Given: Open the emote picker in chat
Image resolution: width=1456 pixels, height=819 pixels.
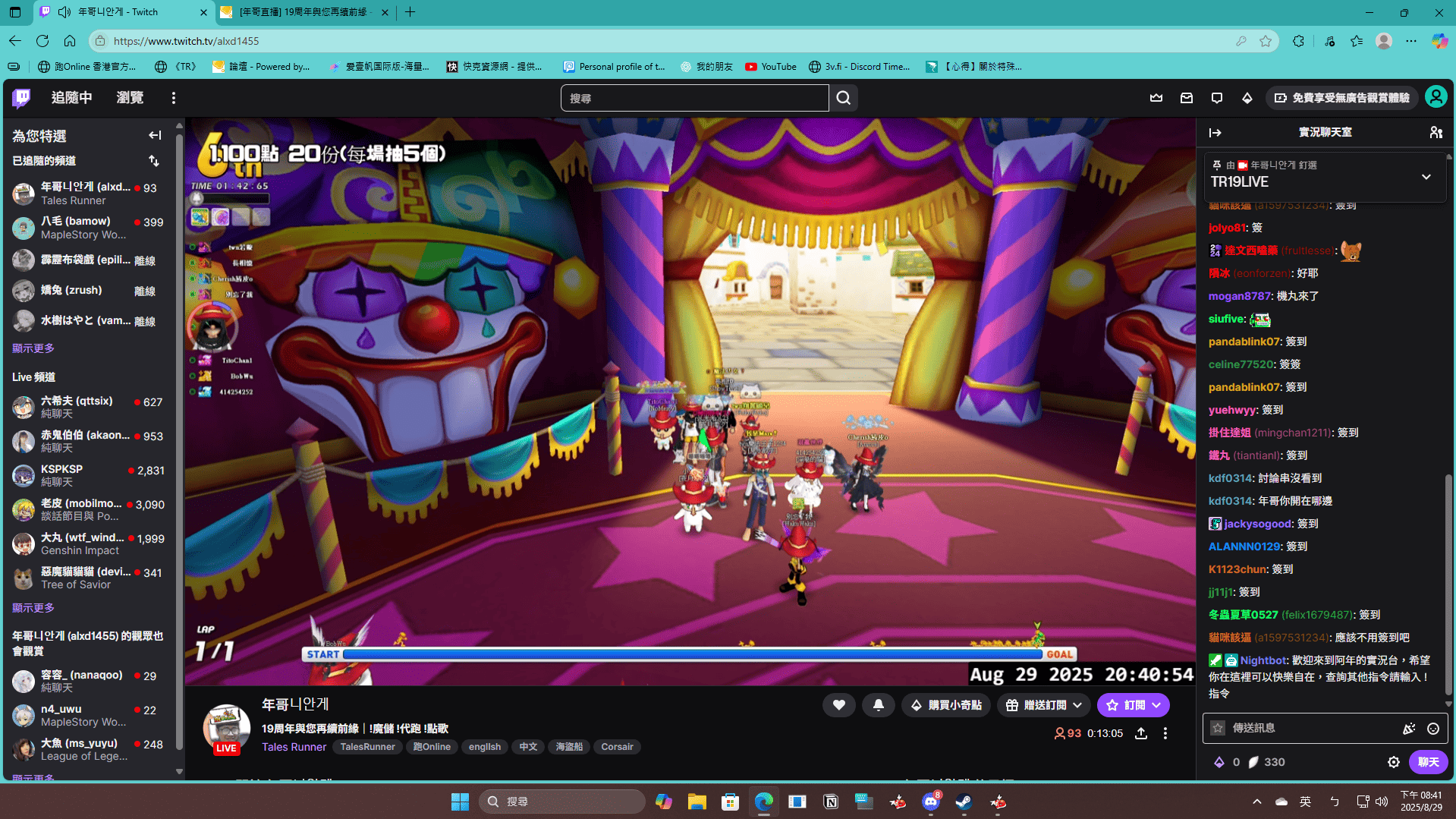Looking at the screenshot, I should pos(1432,729).
